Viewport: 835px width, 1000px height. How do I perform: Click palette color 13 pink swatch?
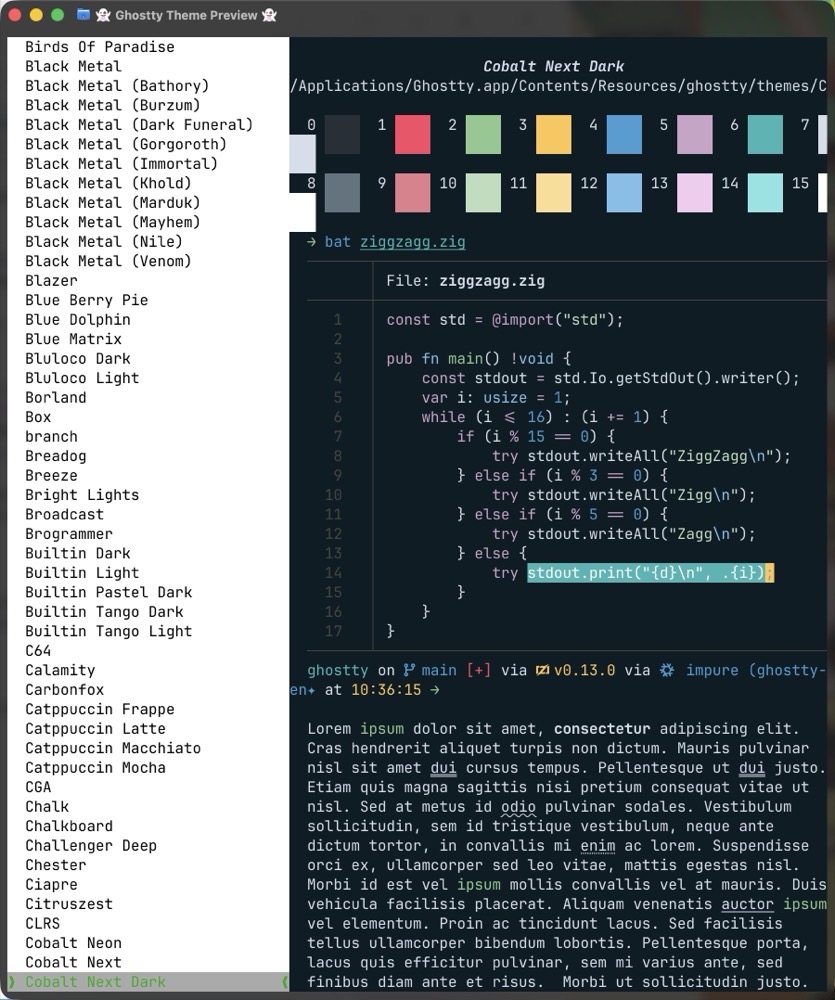coord(695,193)
